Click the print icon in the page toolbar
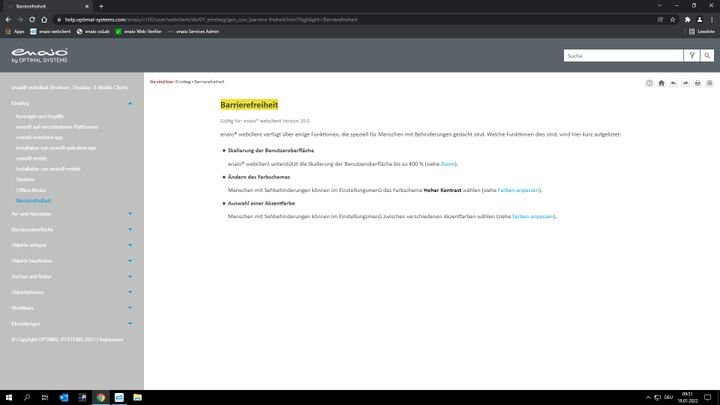This screenshot has width=720, height=405. 698,83
